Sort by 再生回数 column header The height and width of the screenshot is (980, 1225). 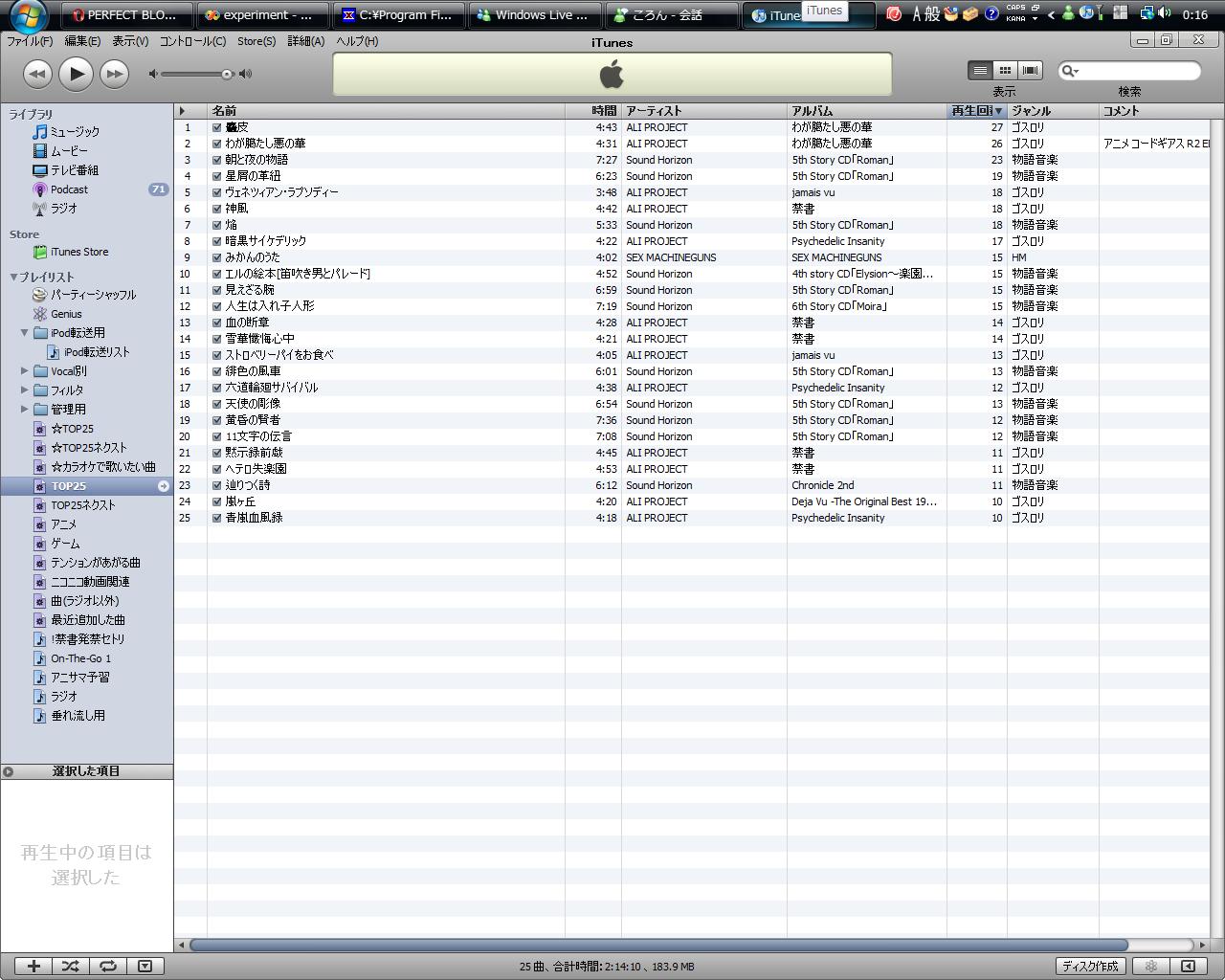(976, 111)
